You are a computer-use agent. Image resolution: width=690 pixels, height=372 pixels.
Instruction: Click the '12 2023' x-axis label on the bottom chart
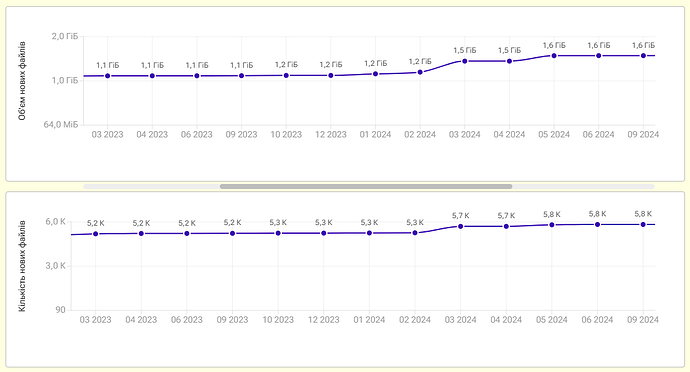point(324,320)
